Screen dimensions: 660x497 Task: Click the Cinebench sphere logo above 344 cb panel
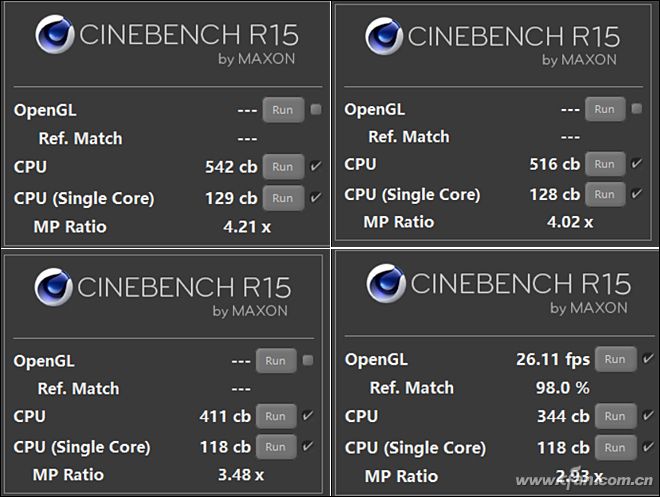tap(386, 284)
